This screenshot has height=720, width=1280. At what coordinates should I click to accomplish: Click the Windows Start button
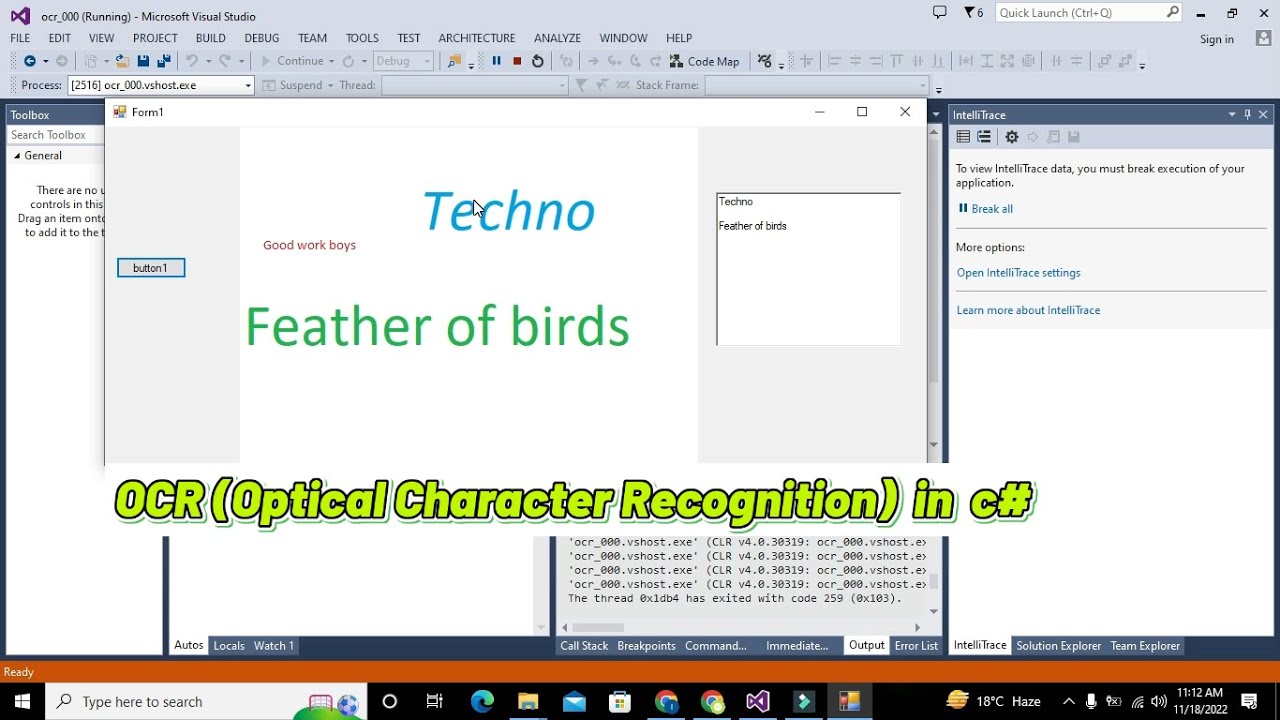(x=22, y=701)
